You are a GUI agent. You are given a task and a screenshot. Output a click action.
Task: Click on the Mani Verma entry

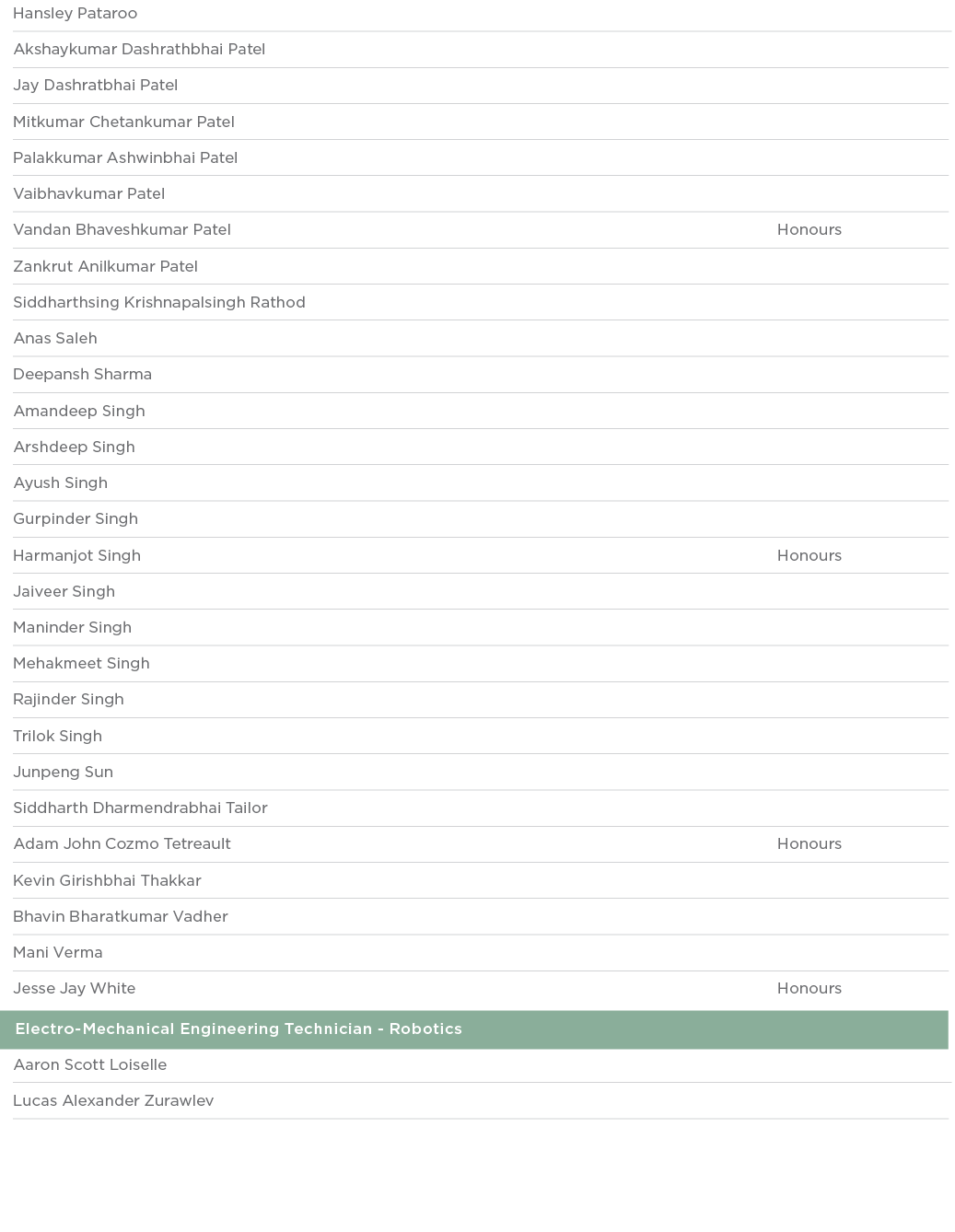point(57,952)
